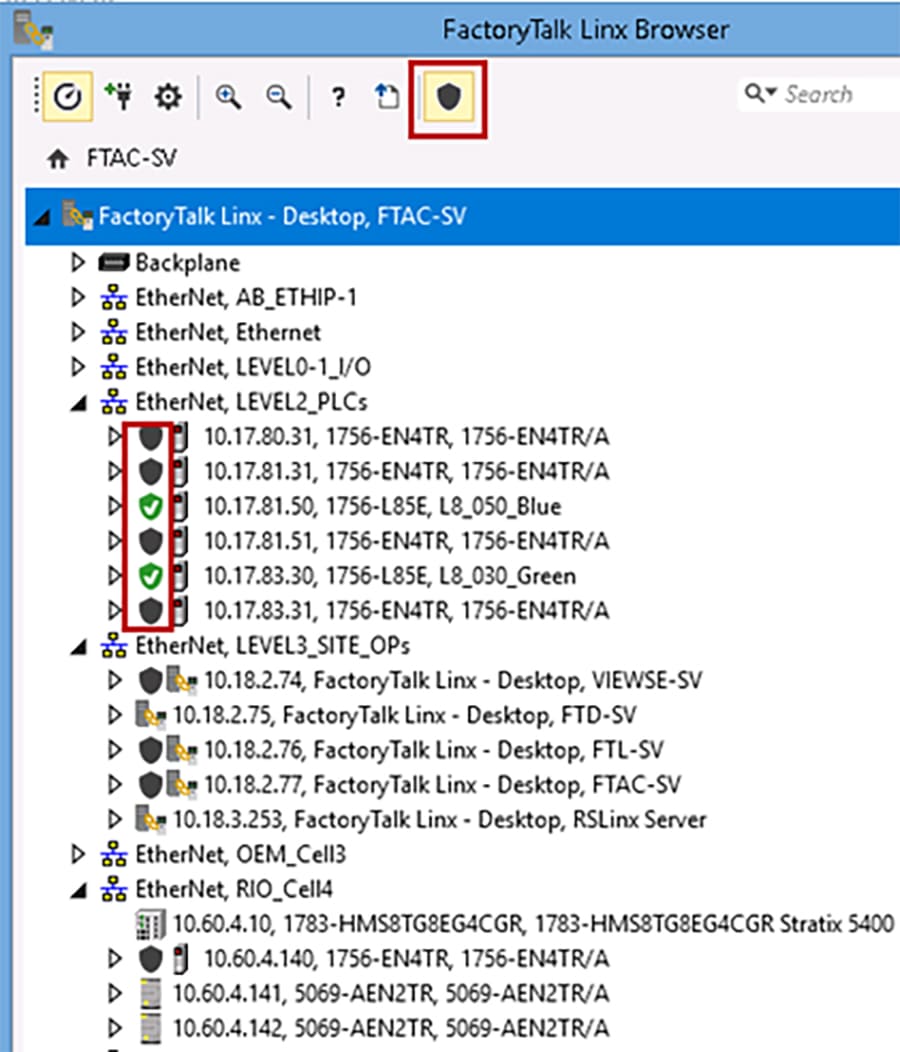This screenshot has height=1052, width=900.
Task: Expand the EtherNet, LEVEL0-1_I/O node
Action: pyautogui.click(x=78, y=367)
